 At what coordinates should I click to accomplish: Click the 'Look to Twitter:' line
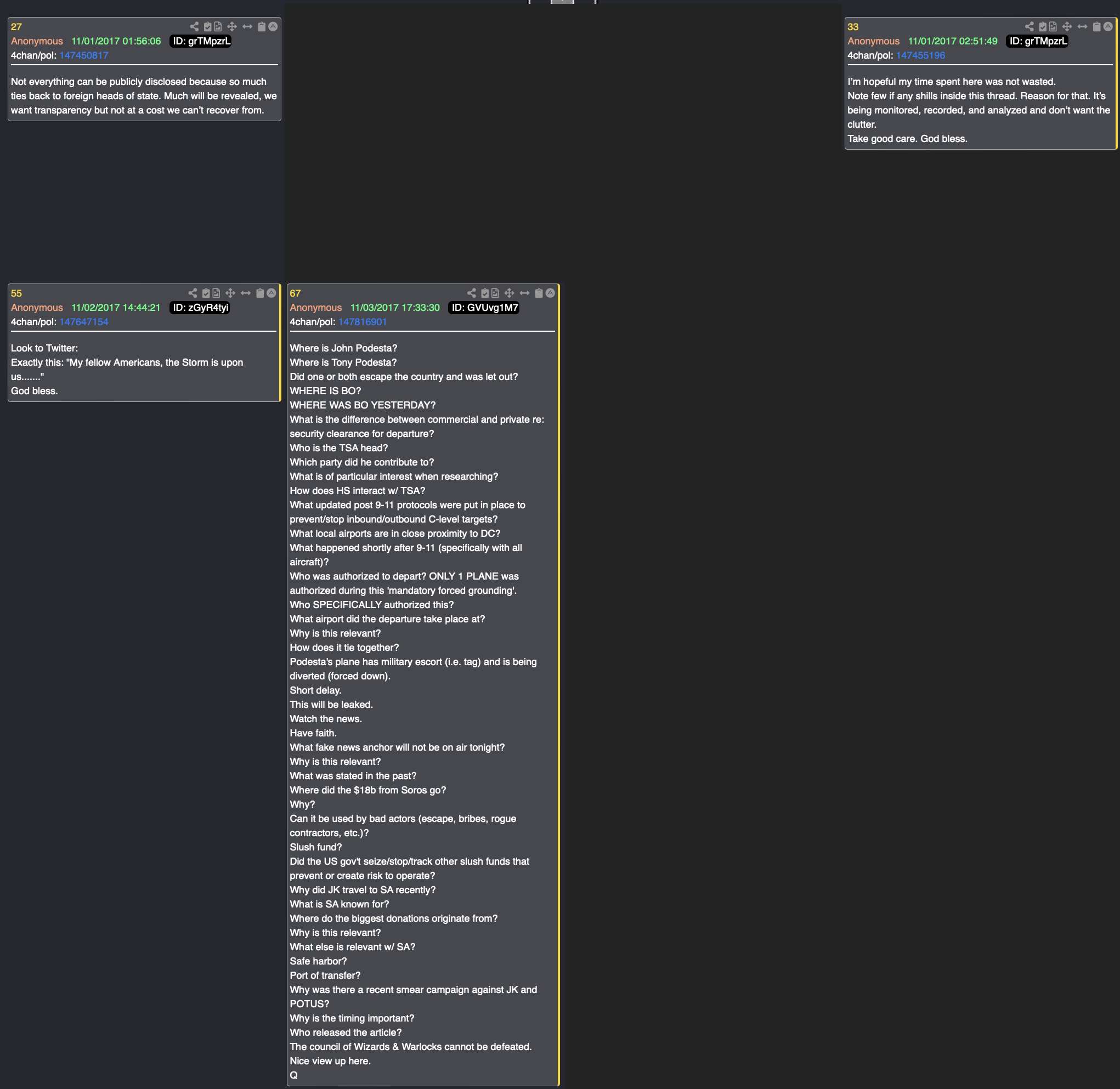click(44, 348)
